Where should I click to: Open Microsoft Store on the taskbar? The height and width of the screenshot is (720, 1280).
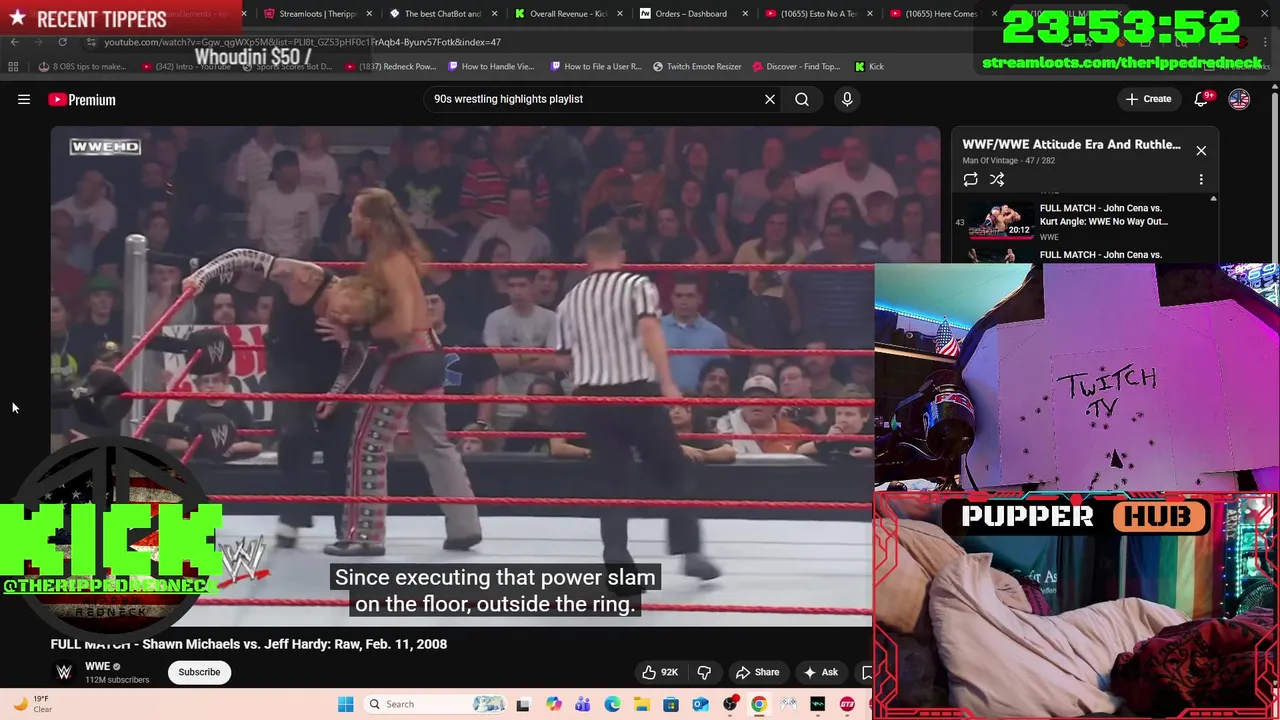671,704
